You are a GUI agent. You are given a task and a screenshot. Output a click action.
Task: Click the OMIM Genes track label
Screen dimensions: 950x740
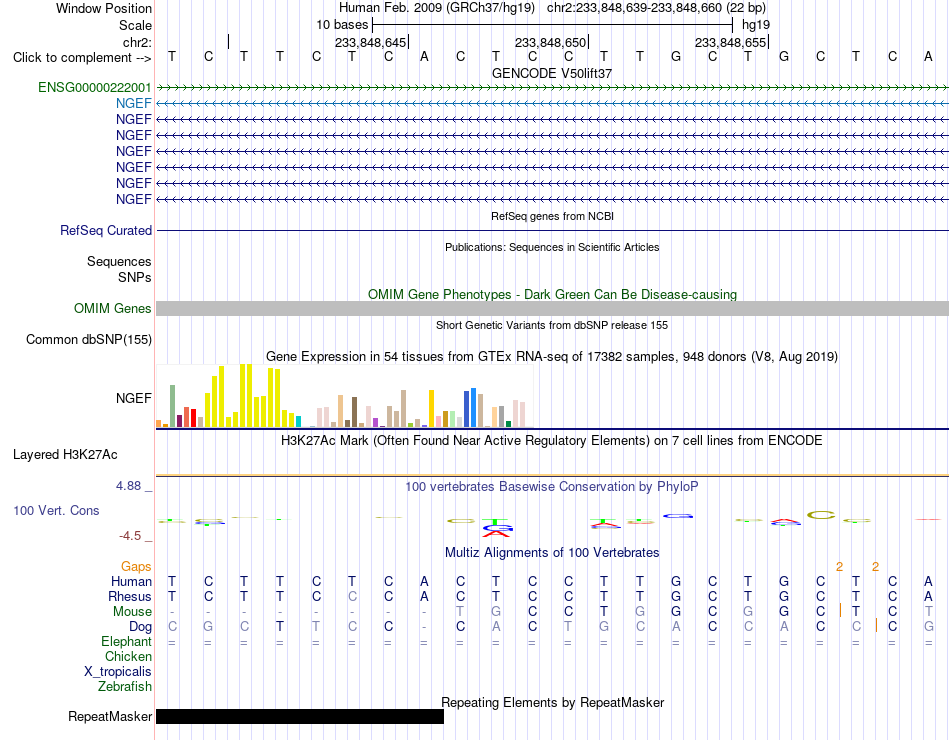tap(113, 308)
